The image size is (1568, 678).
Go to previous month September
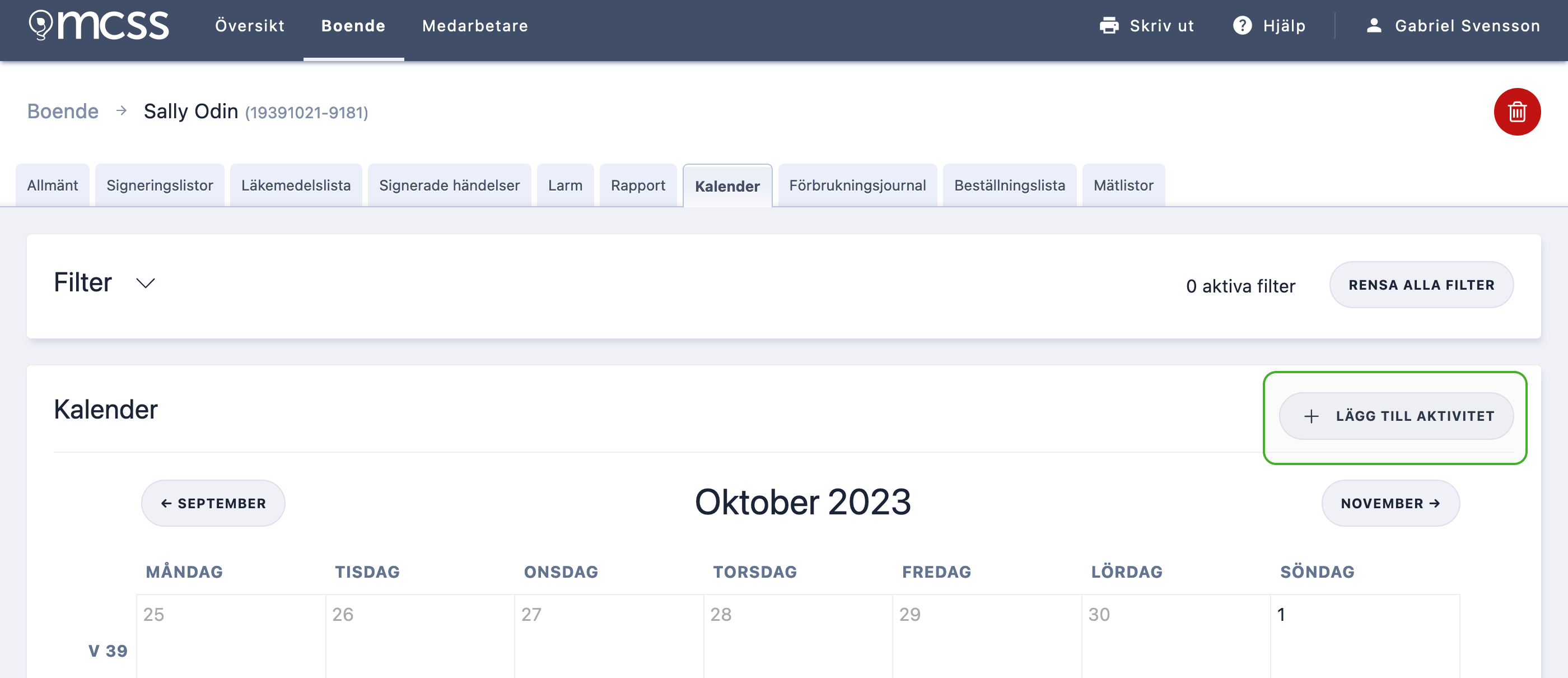click(x=213, y=503)
